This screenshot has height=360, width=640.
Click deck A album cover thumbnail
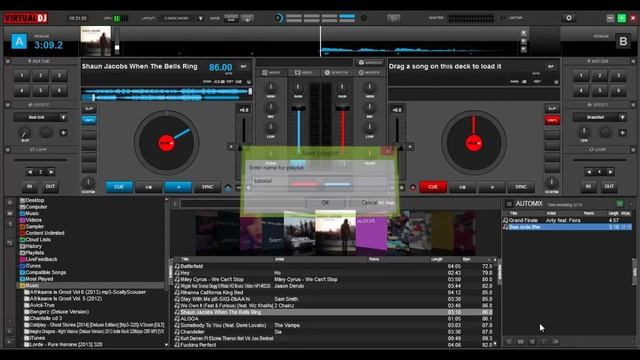96,41
